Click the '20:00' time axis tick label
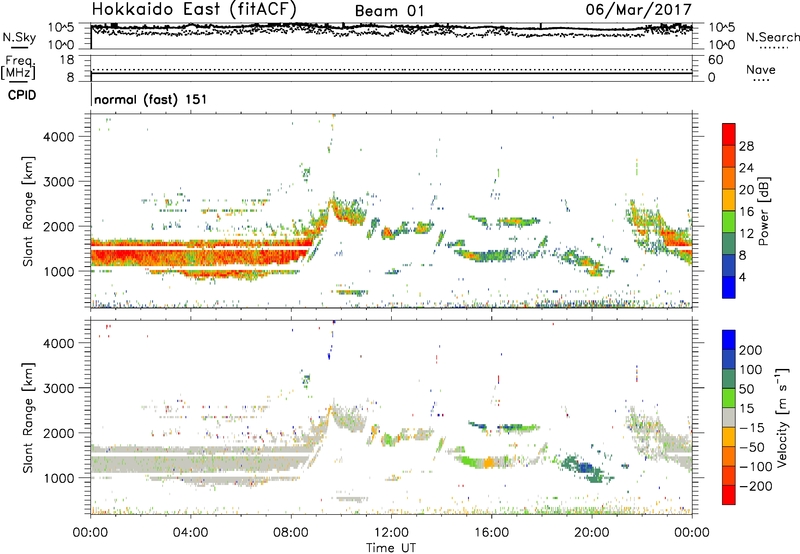This screenshot has width=800, height=554. (591, 533)
